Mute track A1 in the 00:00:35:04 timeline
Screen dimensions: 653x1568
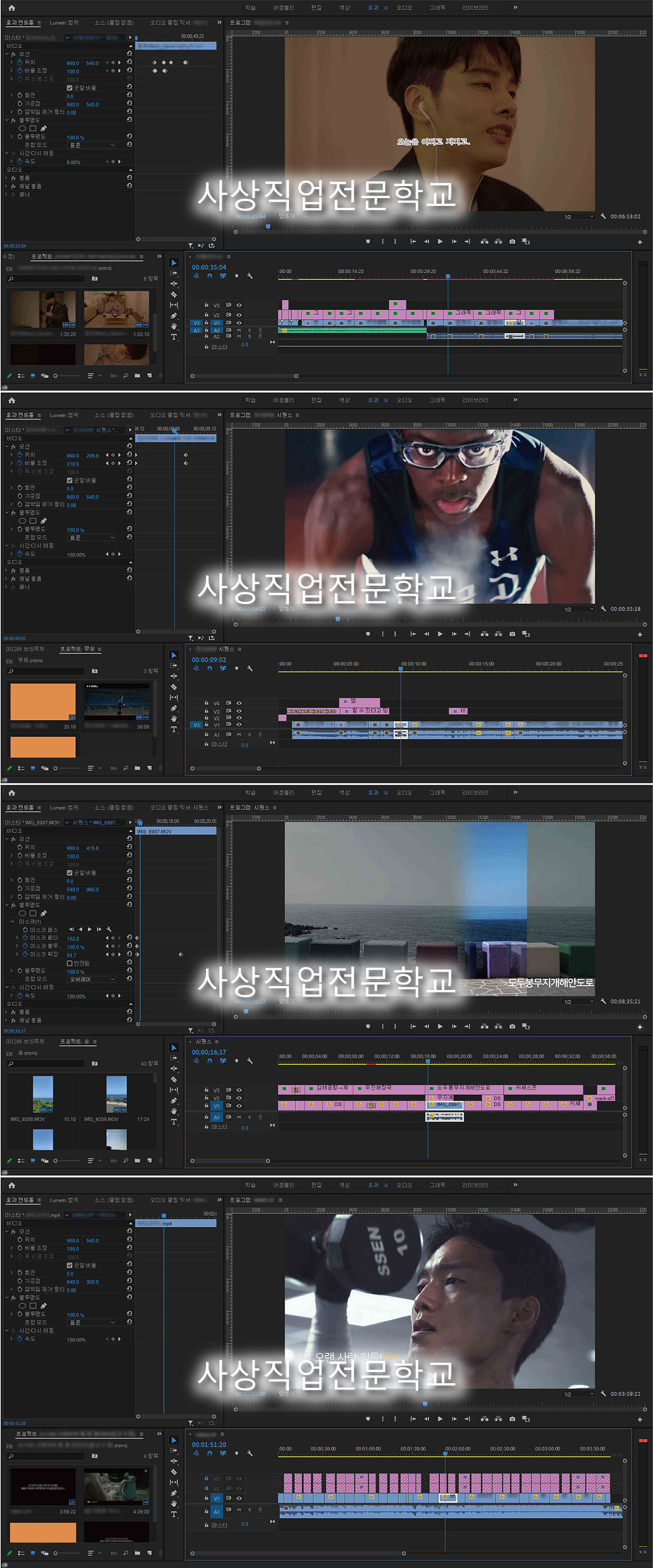point(239,330)
